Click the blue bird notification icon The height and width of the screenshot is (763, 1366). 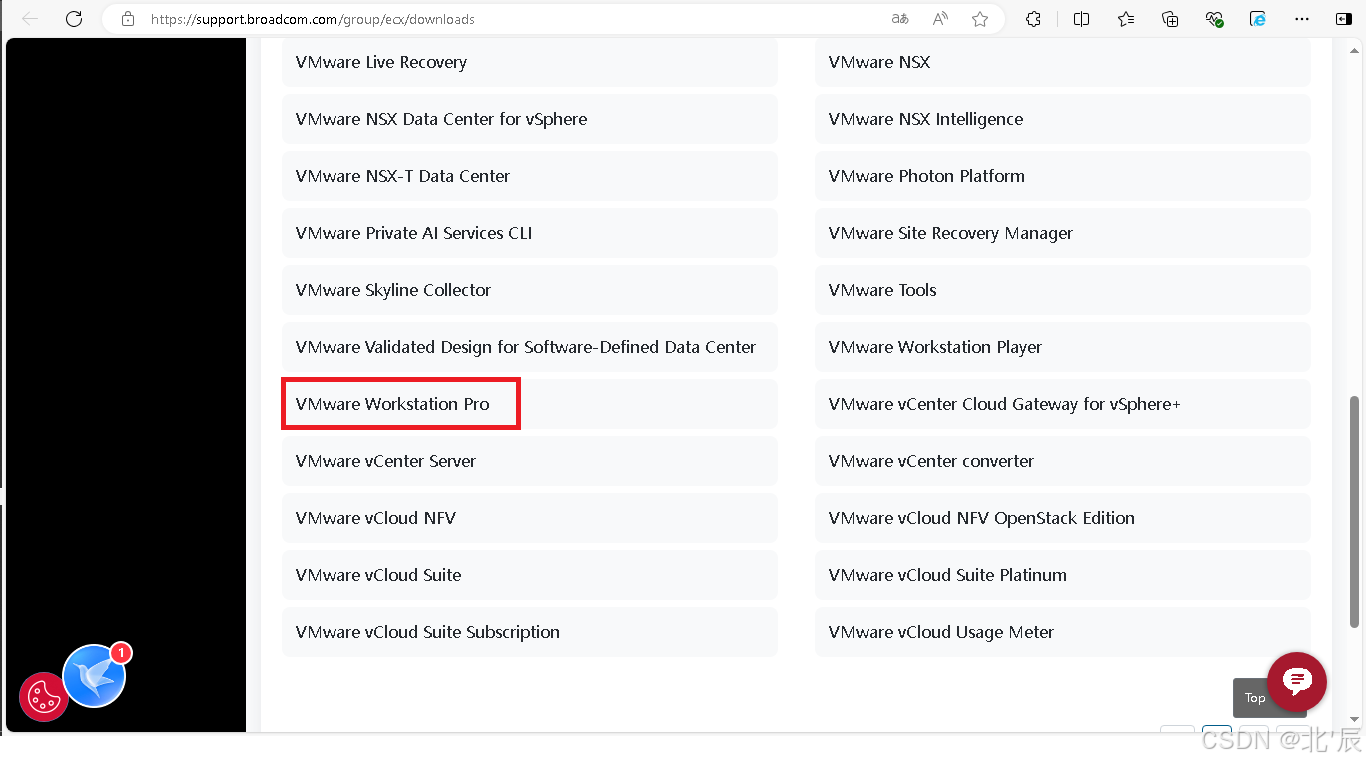click(94, 676)
